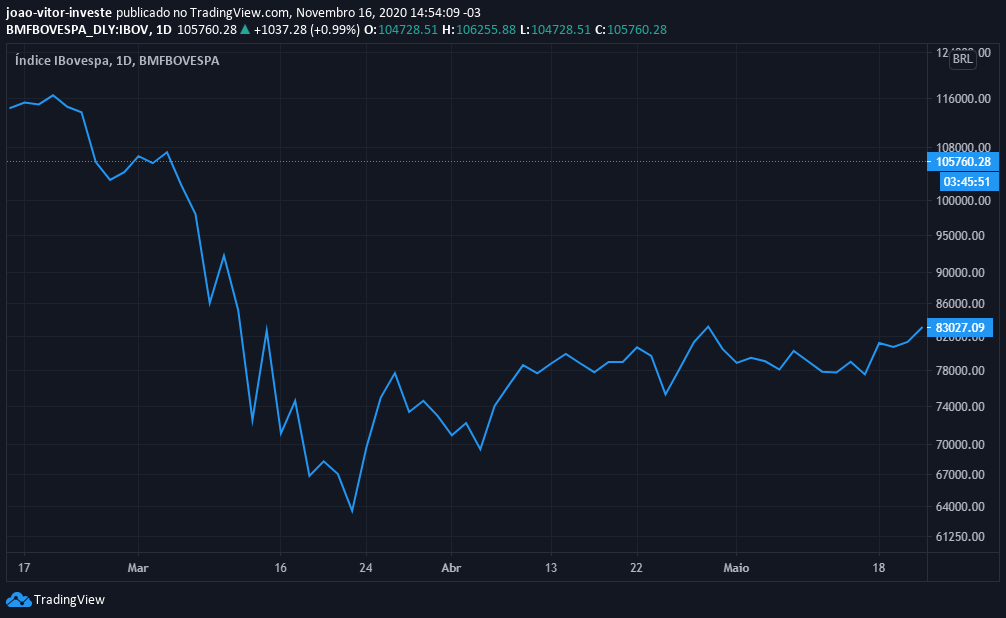Click the 67000.00 price axis label
This screenshot has height=618, width=1006.
click(x=960, y=474)
